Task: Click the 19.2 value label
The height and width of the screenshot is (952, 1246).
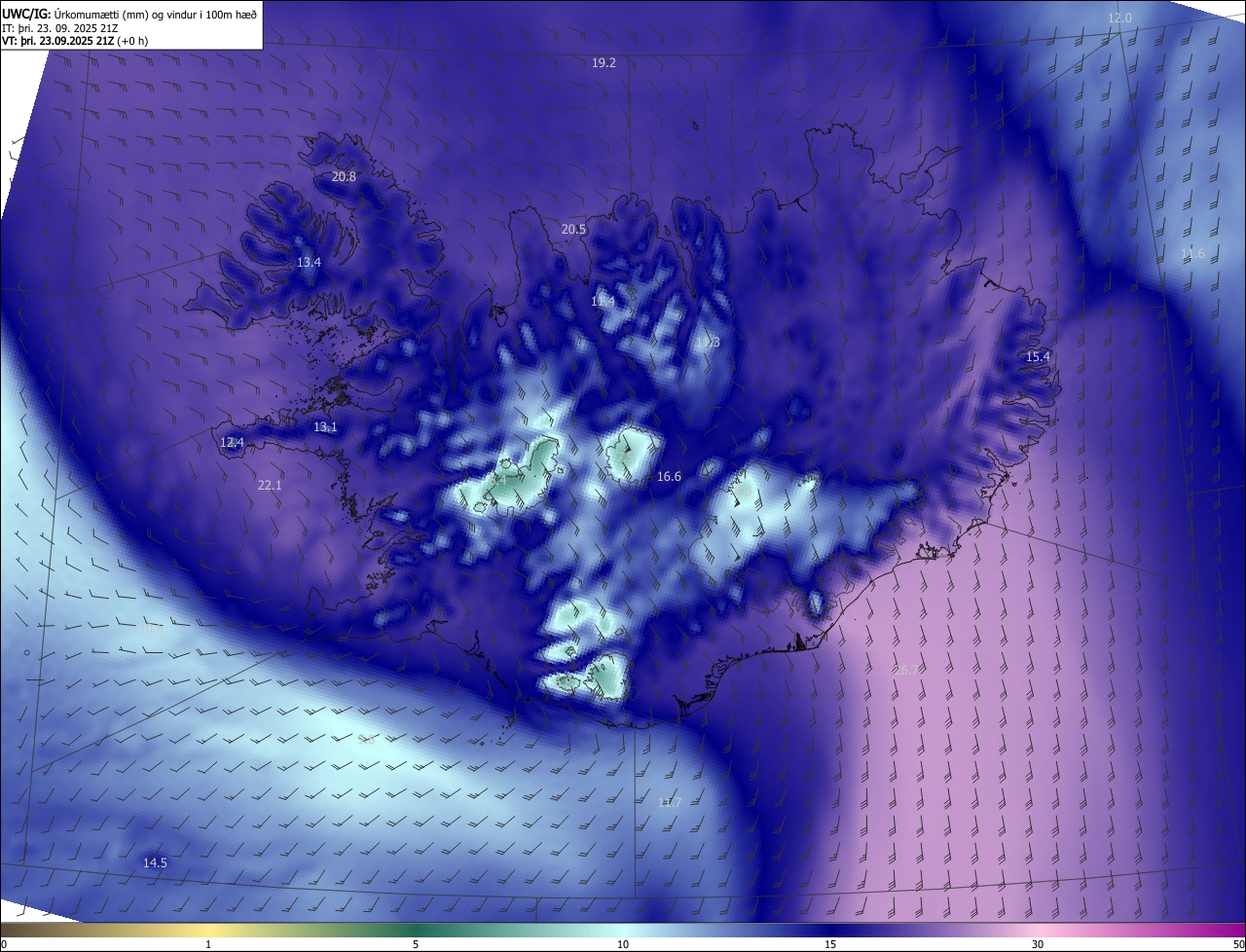Action: pyautogui.click(x=604, y=62)
